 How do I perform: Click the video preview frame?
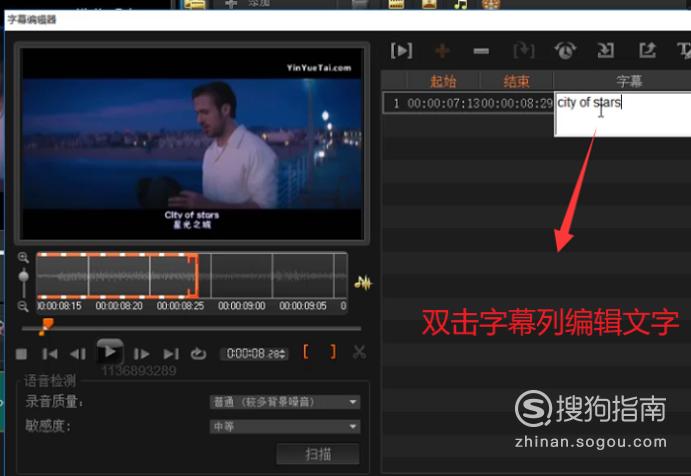(192, 144)
